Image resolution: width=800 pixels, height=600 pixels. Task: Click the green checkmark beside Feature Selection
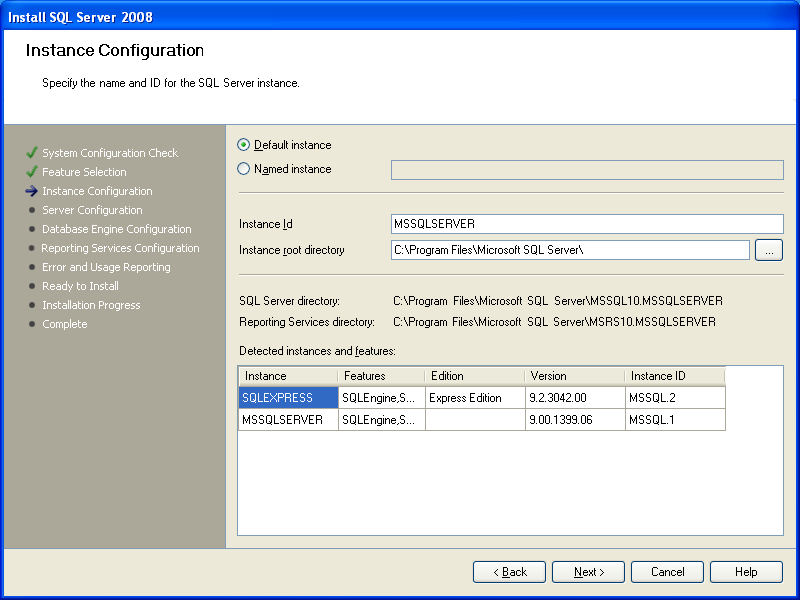click(32, 171)
